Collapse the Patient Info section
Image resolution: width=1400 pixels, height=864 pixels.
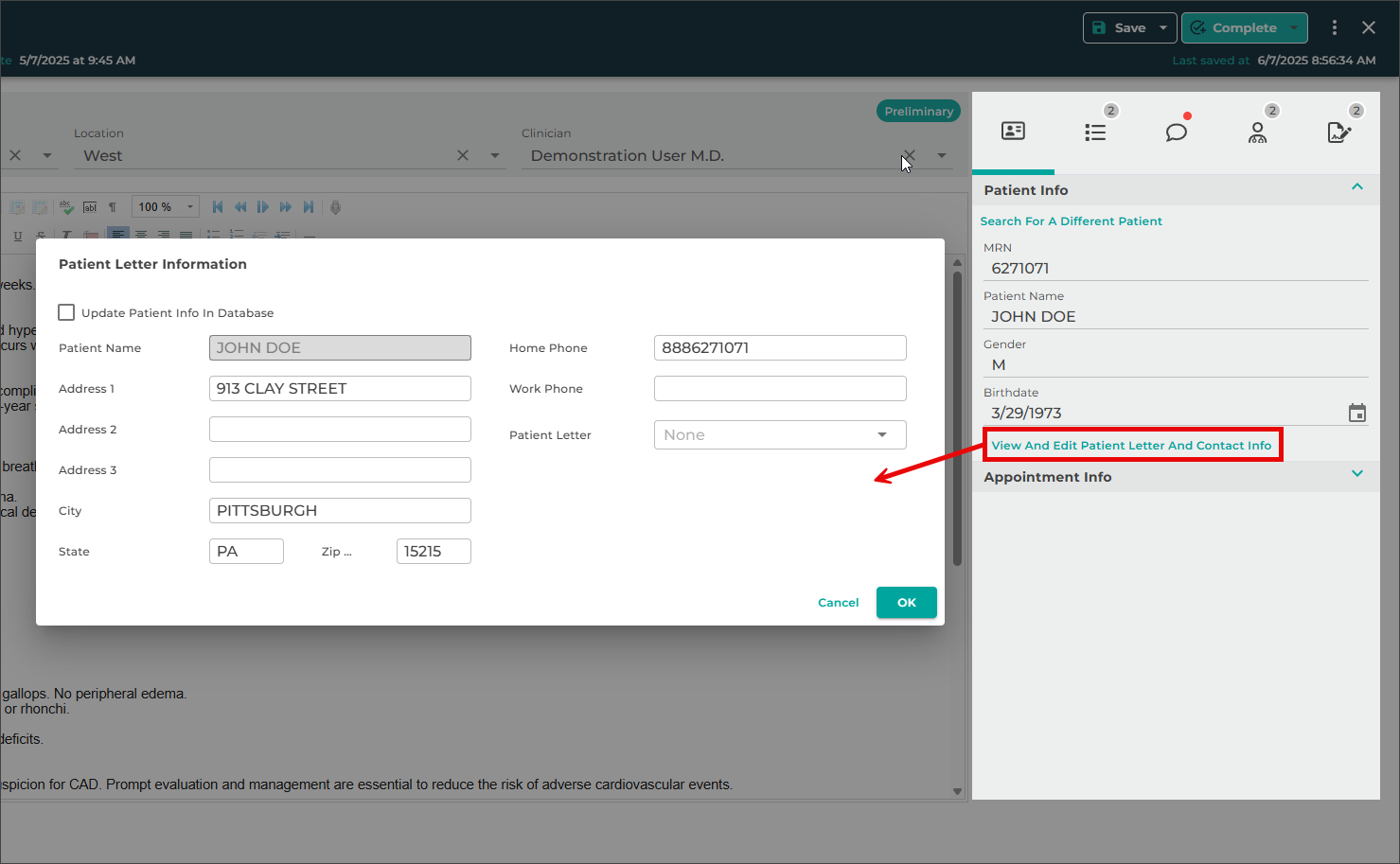click(x=1356, y=187)
